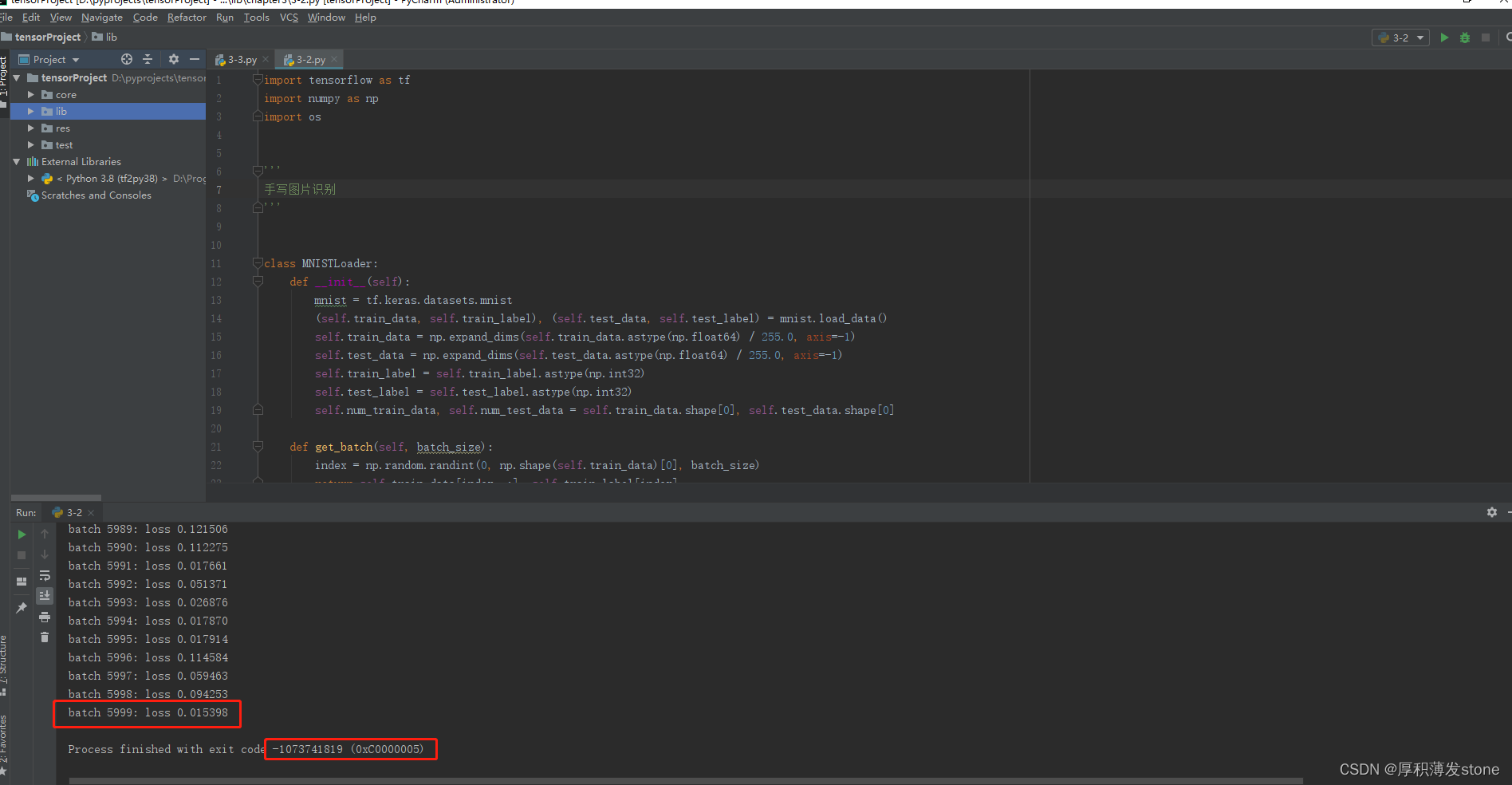
Task: Toggle scroll-to-end in the console output
Action: (45, 596)
